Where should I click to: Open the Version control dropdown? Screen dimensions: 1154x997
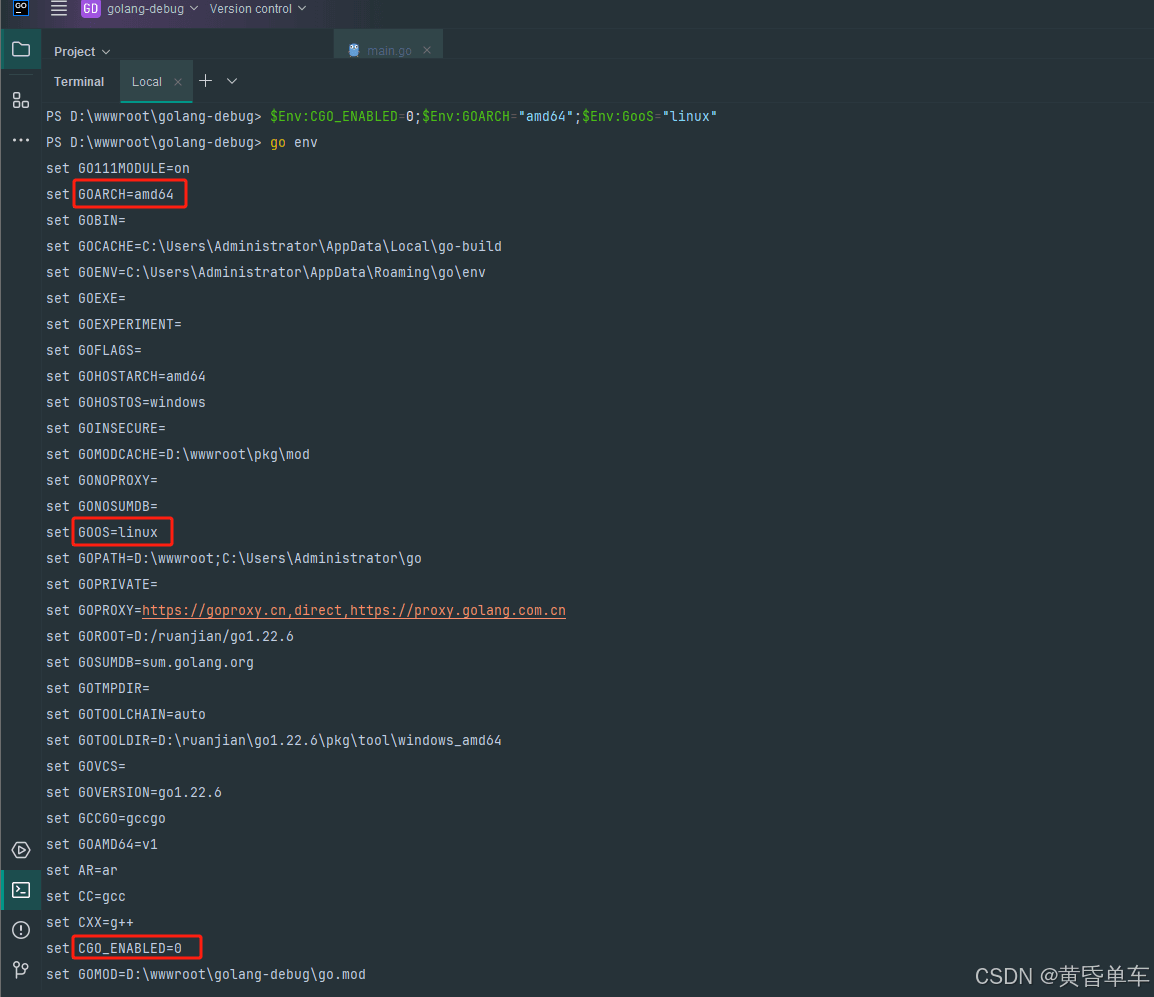258,9
